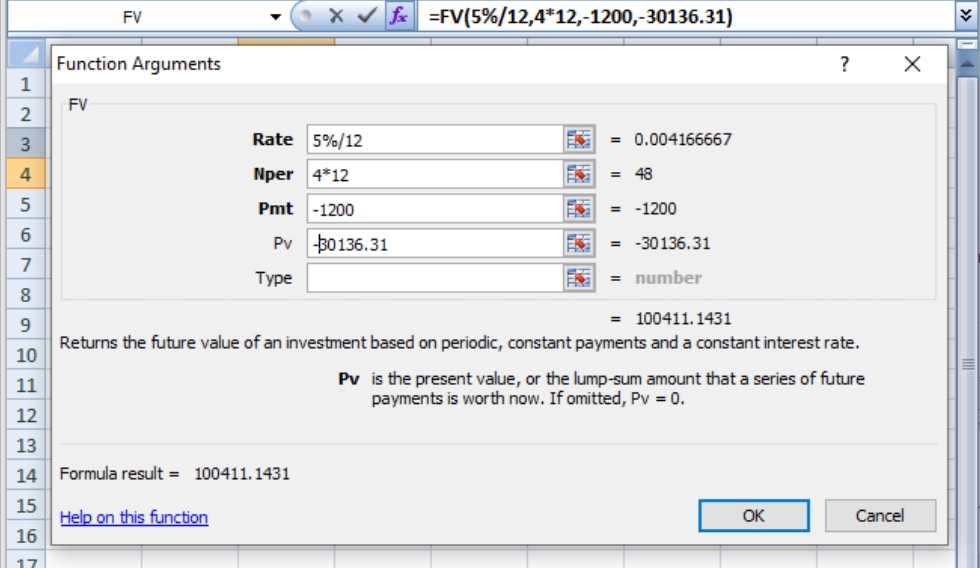Confirm formula entry with the checkmark icon

pyautogui.click(x=367, y=16)
